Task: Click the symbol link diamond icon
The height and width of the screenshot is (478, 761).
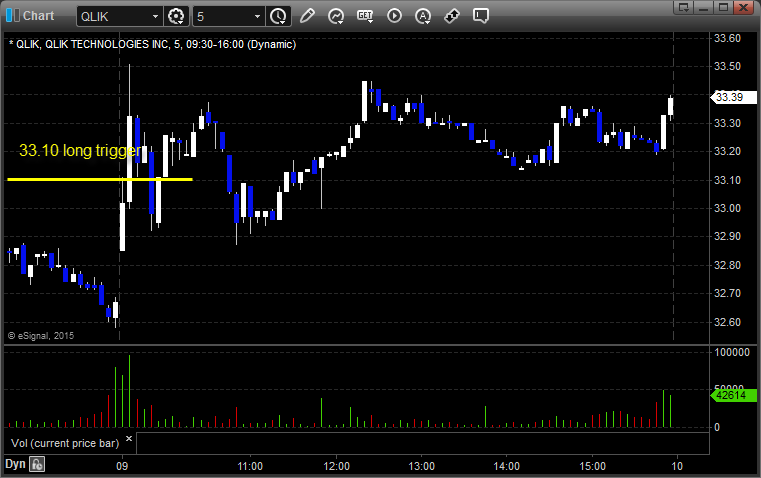Action: coord(452,16)
